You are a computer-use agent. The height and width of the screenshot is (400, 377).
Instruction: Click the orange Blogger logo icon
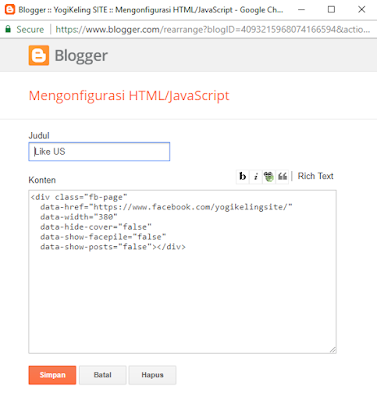(39, 55)
